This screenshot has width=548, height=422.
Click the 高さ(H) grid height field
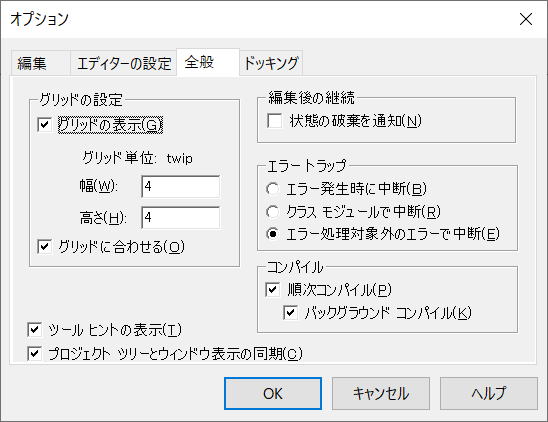coord(181,217)
